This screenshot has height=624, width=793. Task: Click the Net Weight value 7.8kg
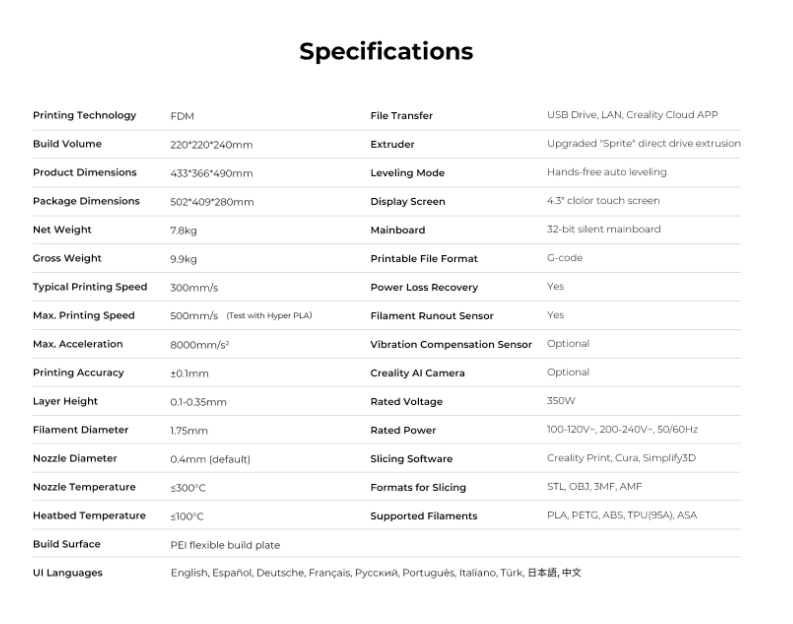[x=185, y=230]
